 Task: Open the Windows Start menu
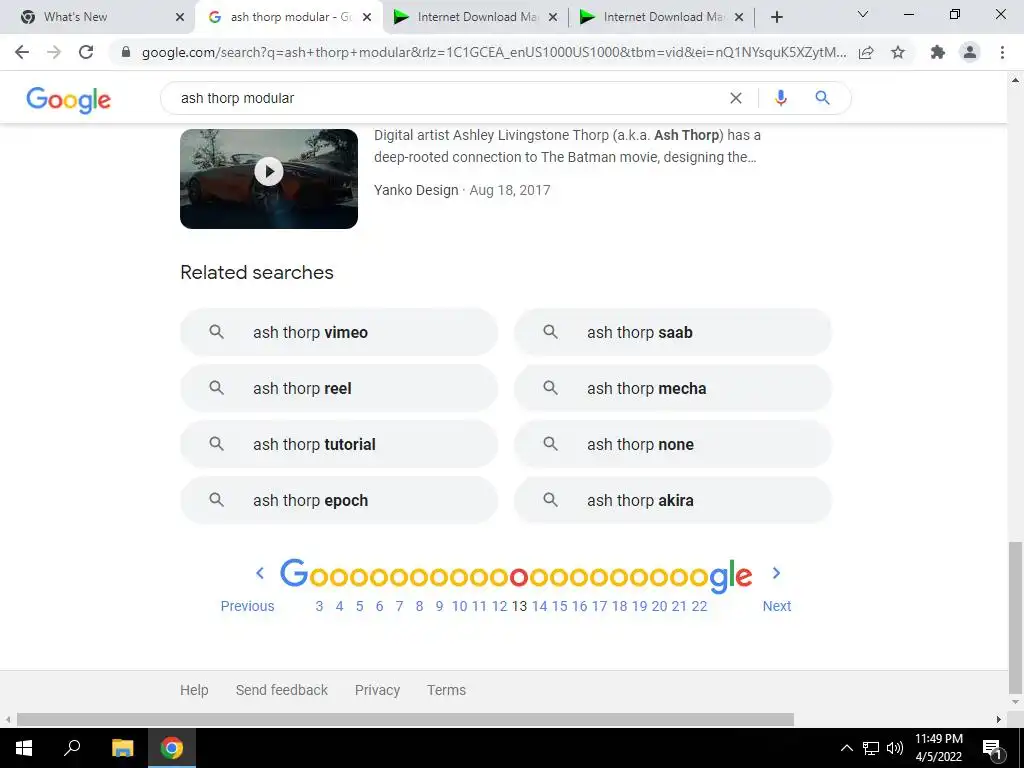pyautogui.click(x=24, y=748)
